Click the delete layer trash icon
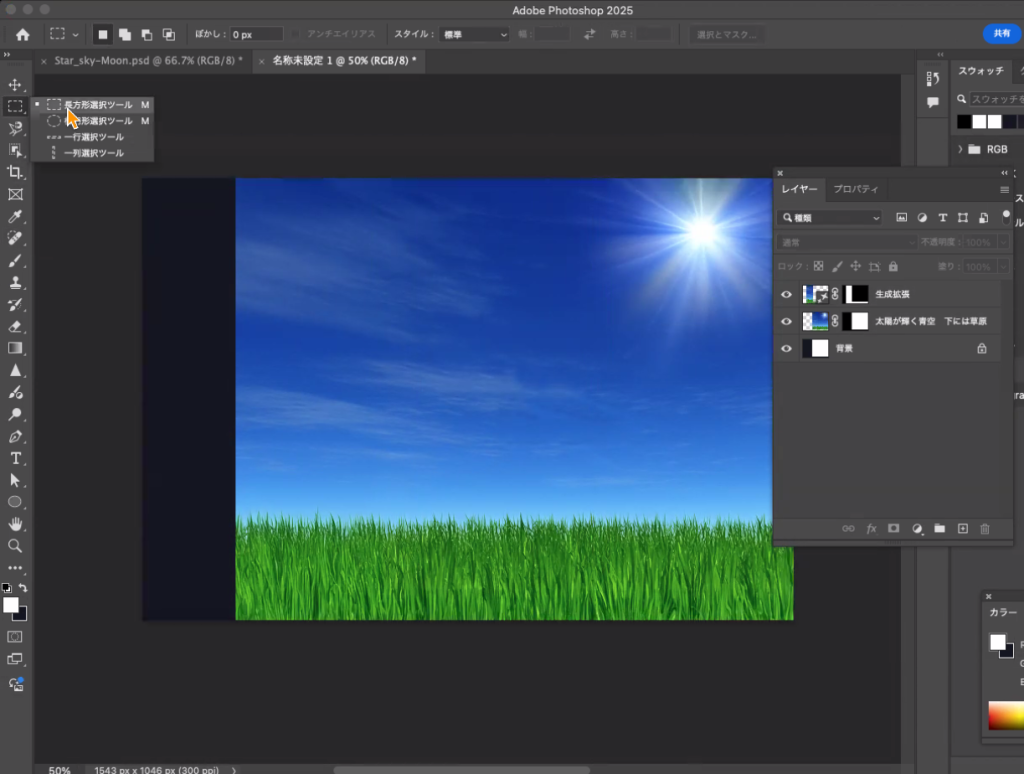 click(985, 528)
